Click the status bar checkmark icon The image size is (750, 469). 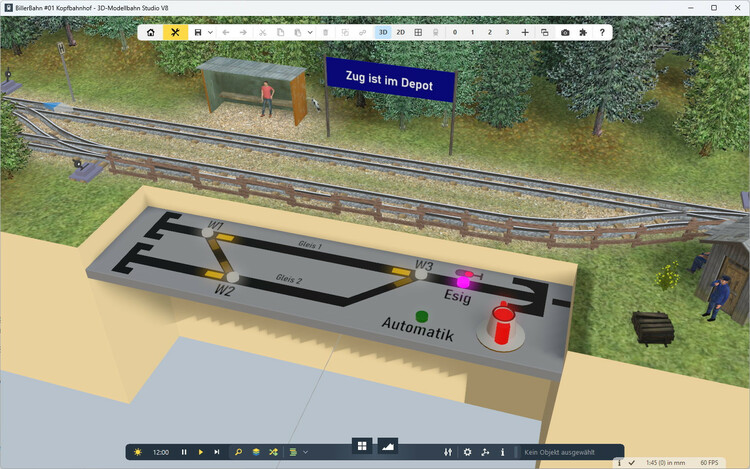click(x=631, y=463)
